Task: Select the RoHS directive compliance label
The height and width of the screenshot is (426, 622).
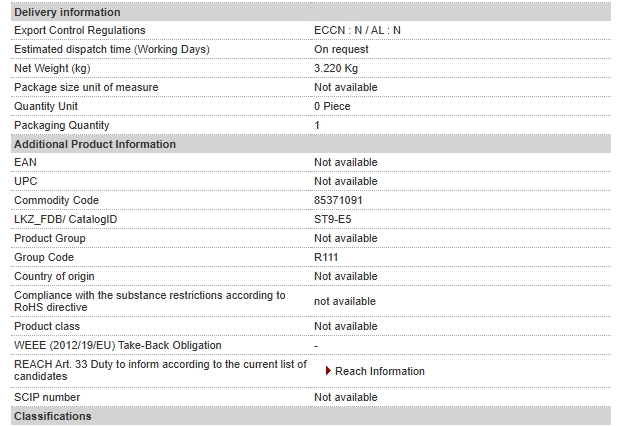Action: click(x=150, y=301)
